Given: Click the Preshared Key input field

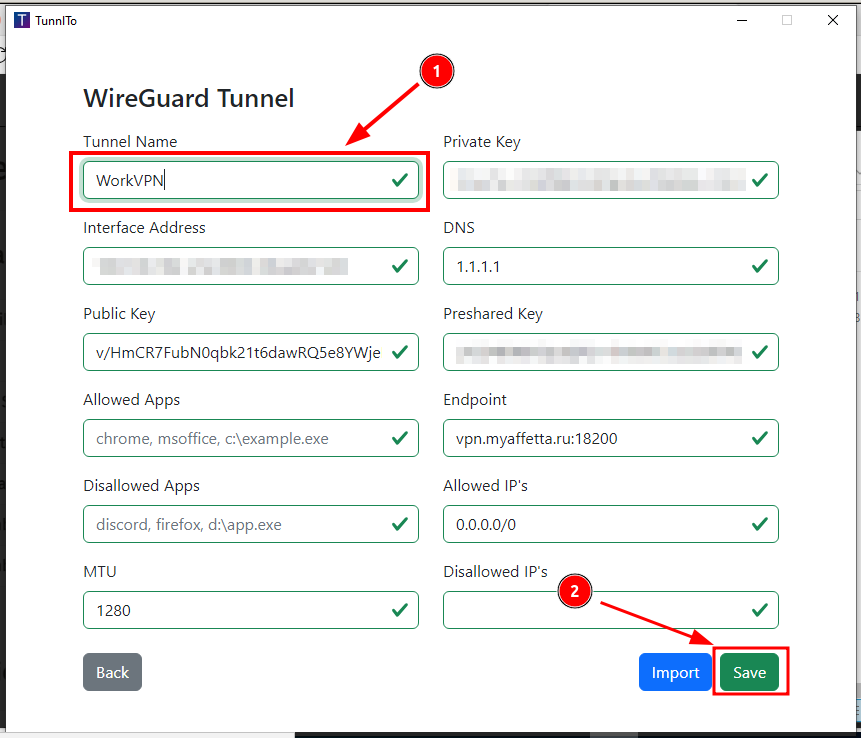Looking at the screenshot, I should 595,352.
